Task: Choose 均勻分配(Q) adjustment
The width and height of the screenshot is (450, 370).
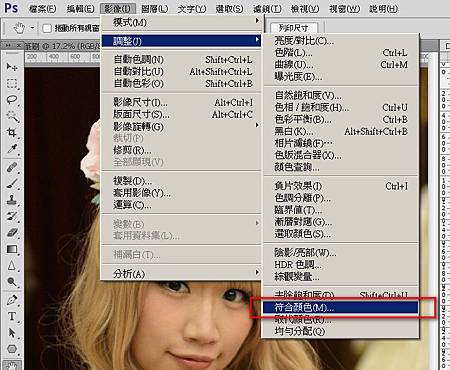Action: pos(341,331)
